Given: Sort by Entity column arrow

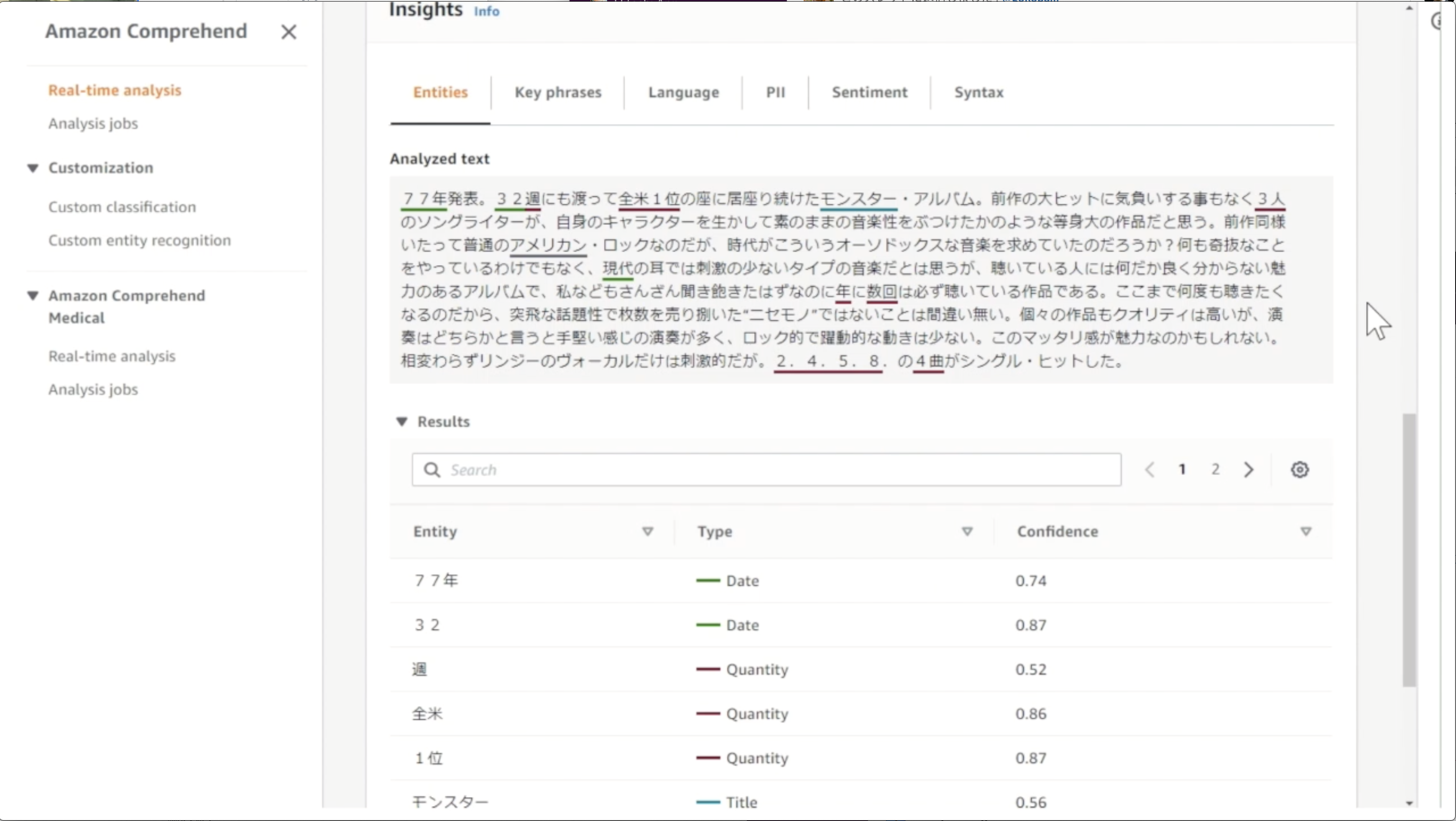Looking at the screenshot, I should click(648, 531).
